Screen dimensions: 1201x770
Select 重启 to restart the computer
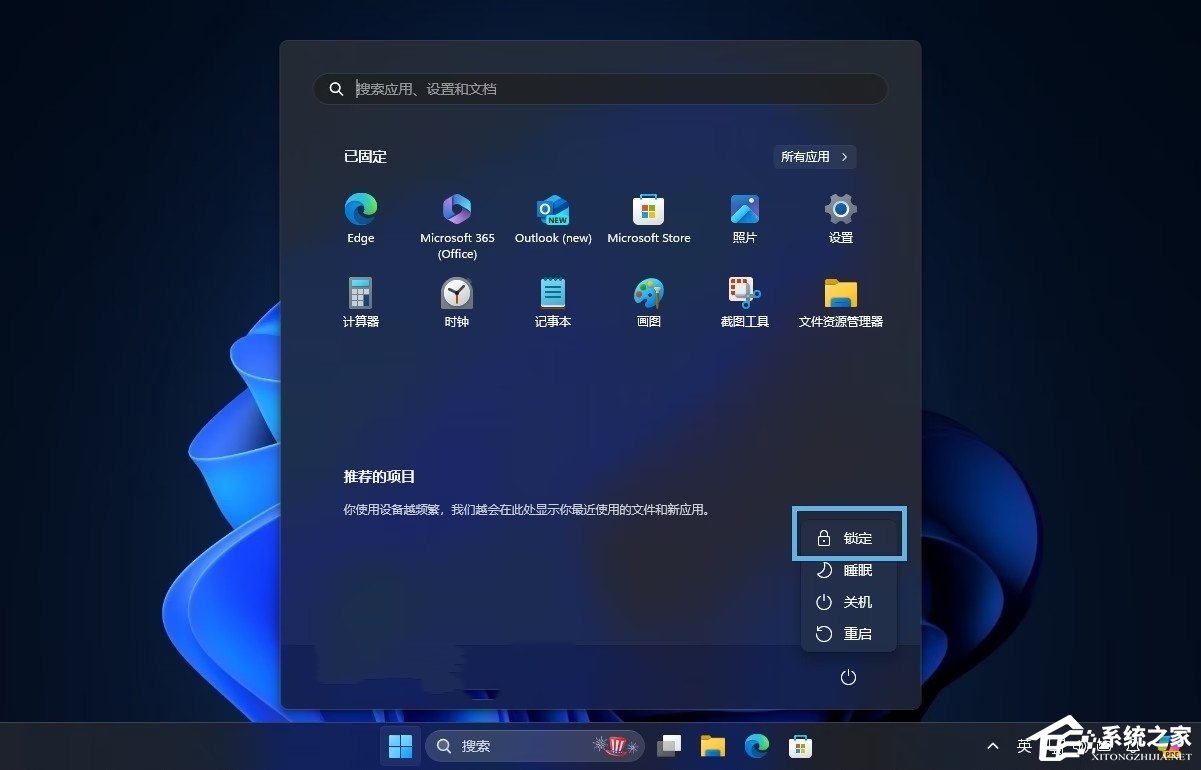[849, 633]
